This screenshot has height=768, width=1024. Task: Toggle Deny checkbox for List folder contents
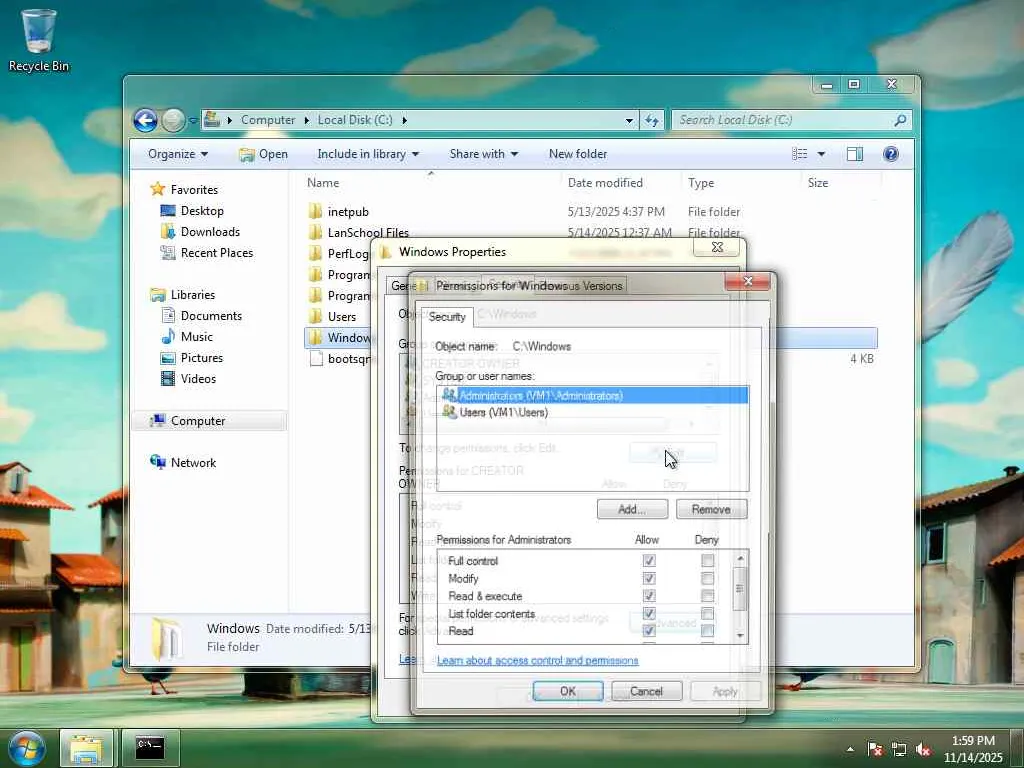pos(707,614)
